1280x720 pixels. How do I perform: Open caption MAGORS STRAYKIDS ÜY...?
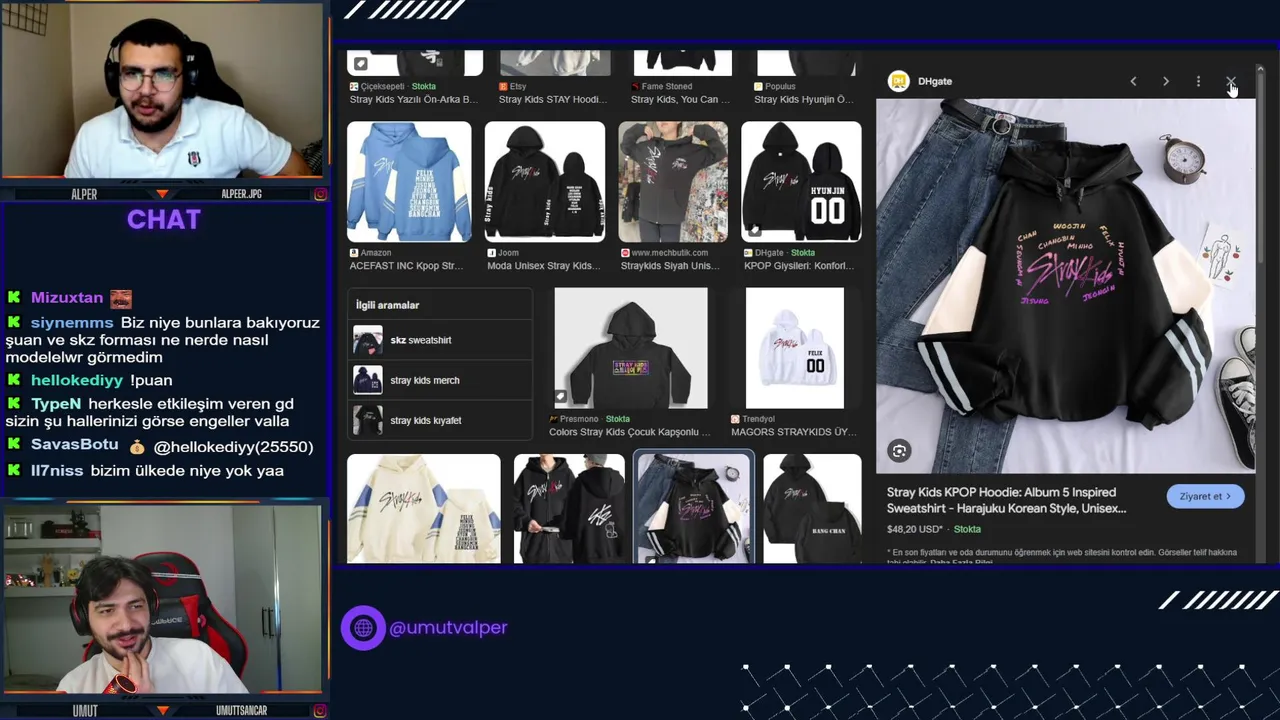tap(794, 432)
